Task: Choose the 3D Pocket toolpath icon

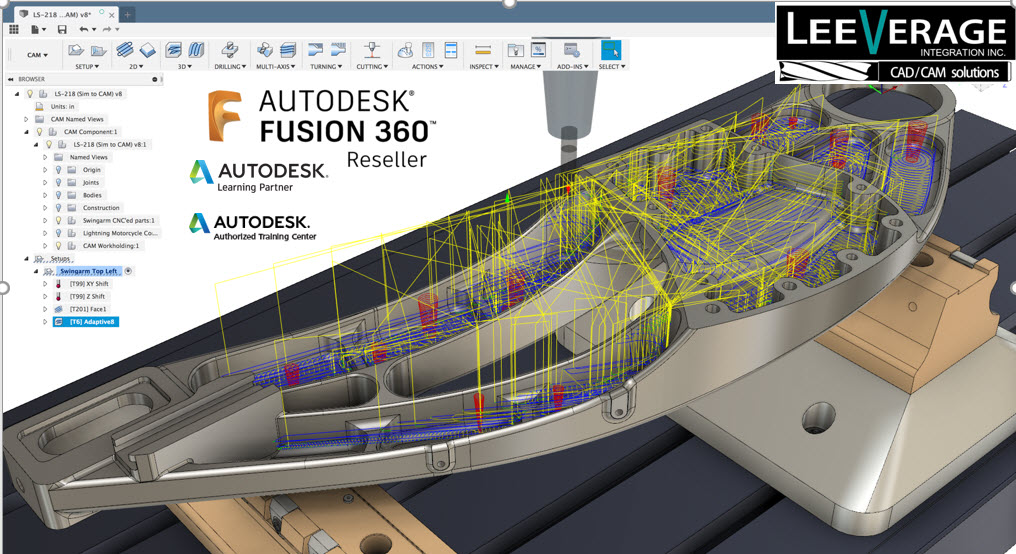Action: click(196, 50)
